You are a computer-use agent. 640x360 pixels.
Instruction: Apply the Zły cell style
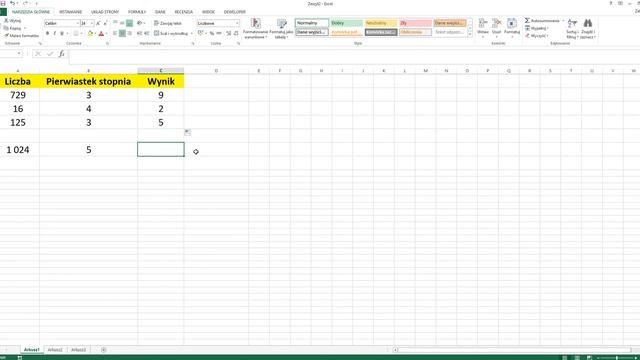click(x=416, y=23)
